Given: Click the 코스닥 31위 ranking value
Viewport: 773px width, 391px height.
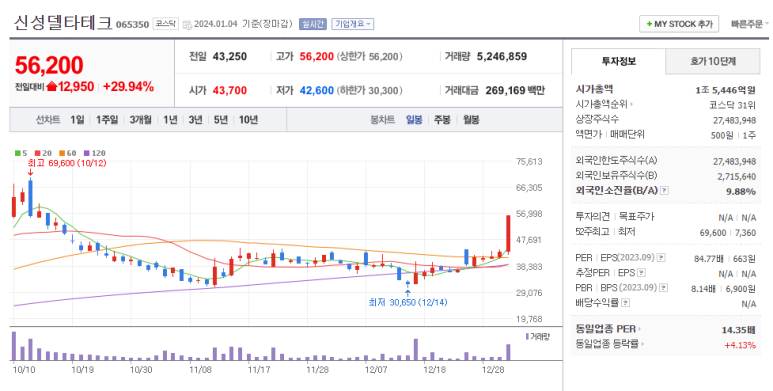Looking at the screenshot, I should (732, 105).
